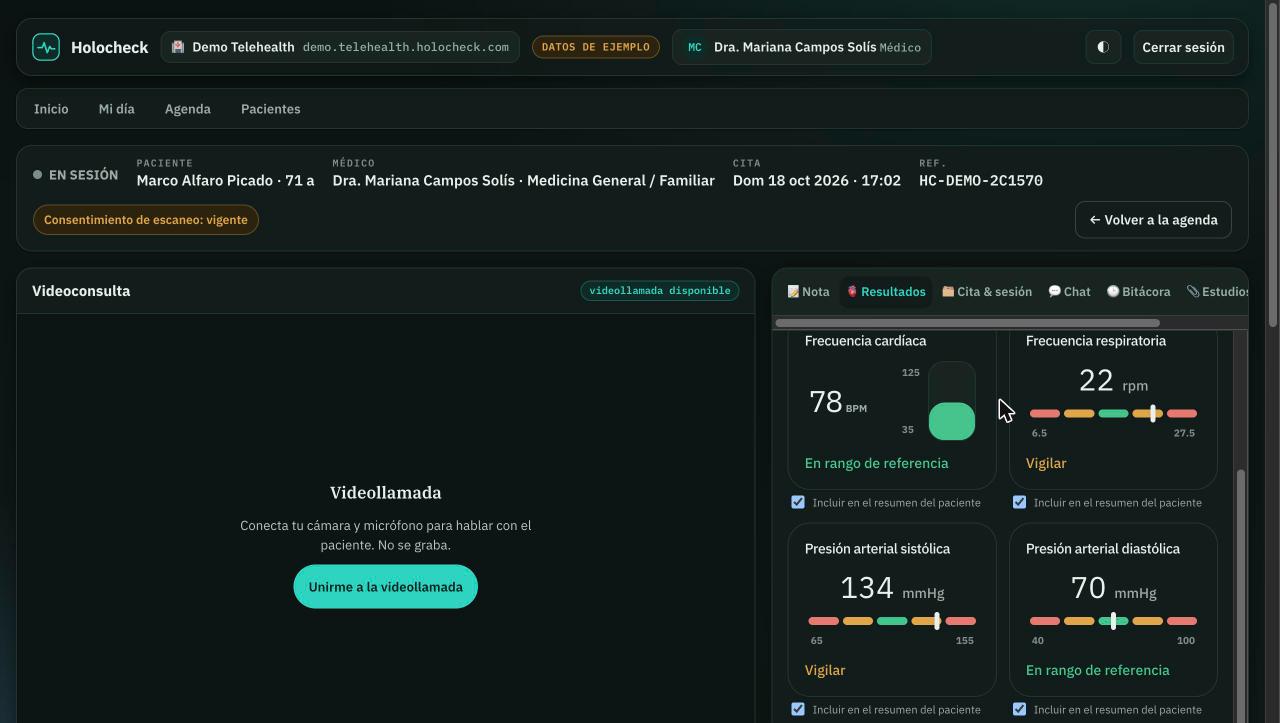Click the folder icon on Cita & sesión tab
Image resolution: width=1280 pixels, height=723 pixels.
pos(948,292)
